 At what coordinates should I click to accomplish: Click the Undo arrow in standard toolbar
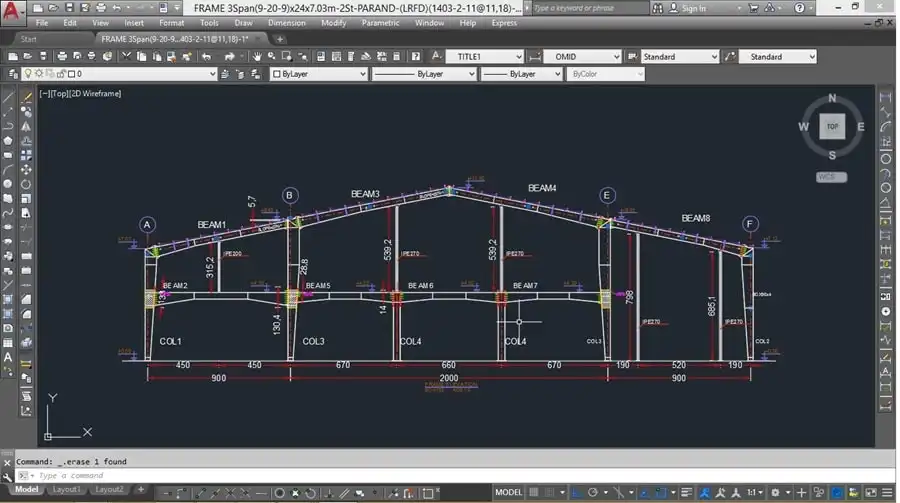tap(206, 56)
